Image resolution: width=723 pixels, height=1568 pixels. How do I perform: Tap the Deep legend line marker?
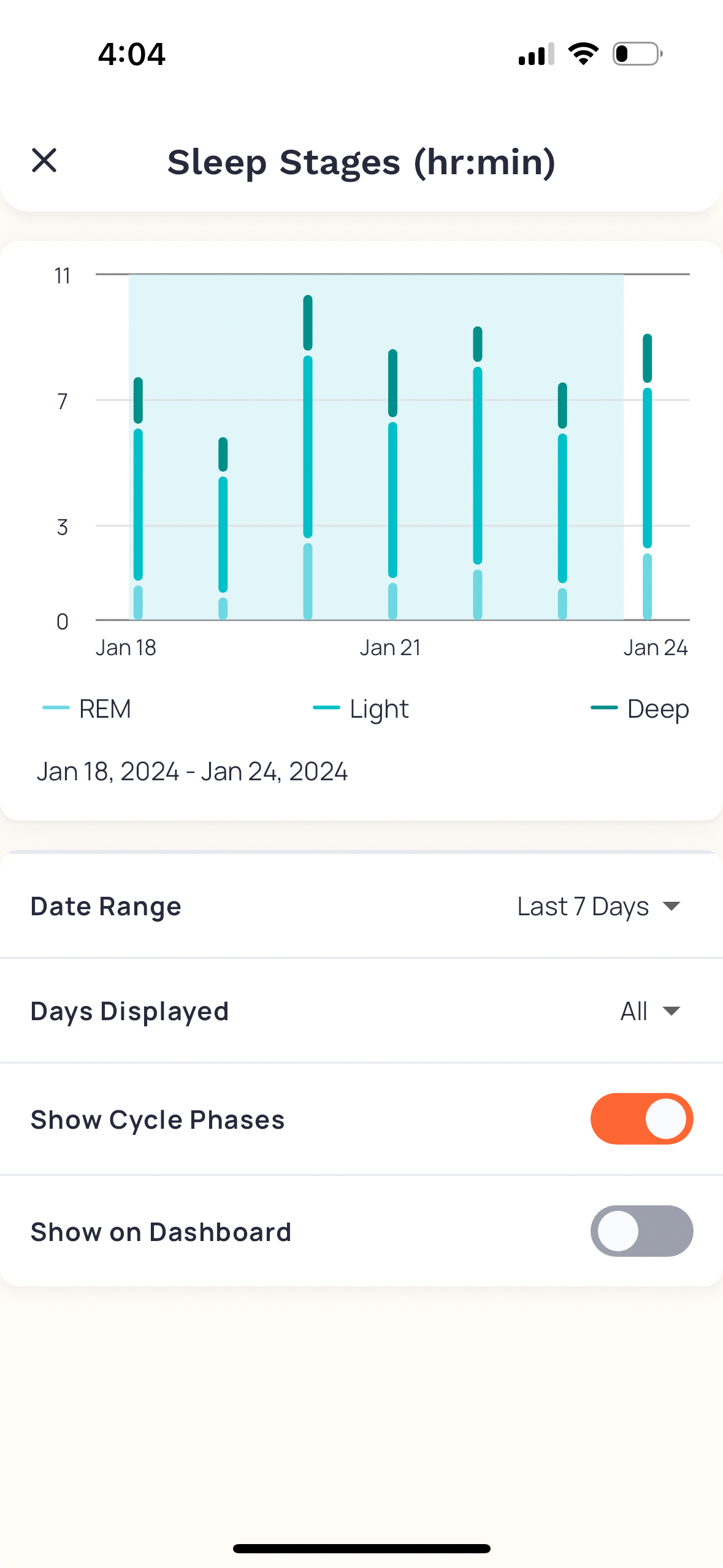coord(604,708)
